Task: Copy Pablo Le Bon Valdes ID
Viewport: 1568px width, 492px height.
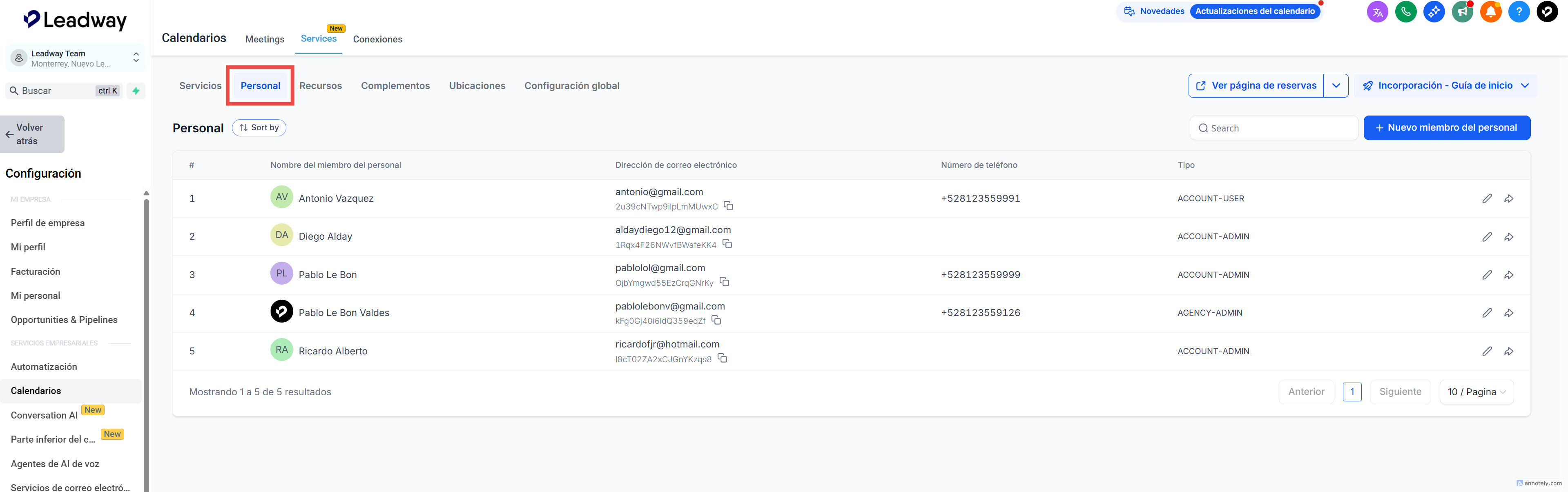Action: (716, 321)
